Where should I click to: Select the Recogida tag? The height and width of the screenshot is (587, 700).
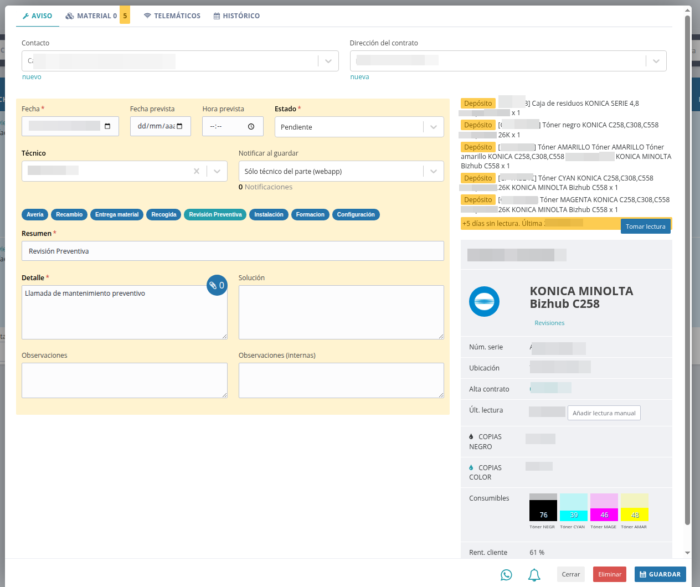coord(163,215)
